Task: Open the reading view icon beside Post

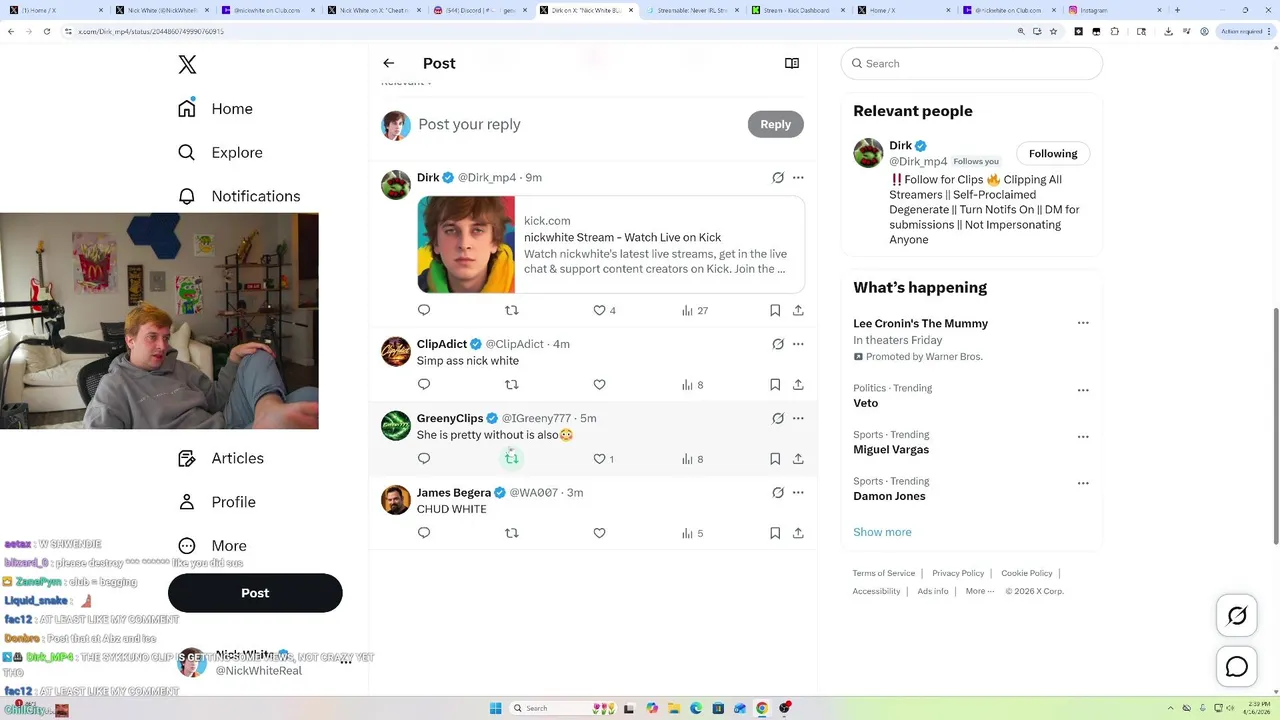Action: point(792,63)
